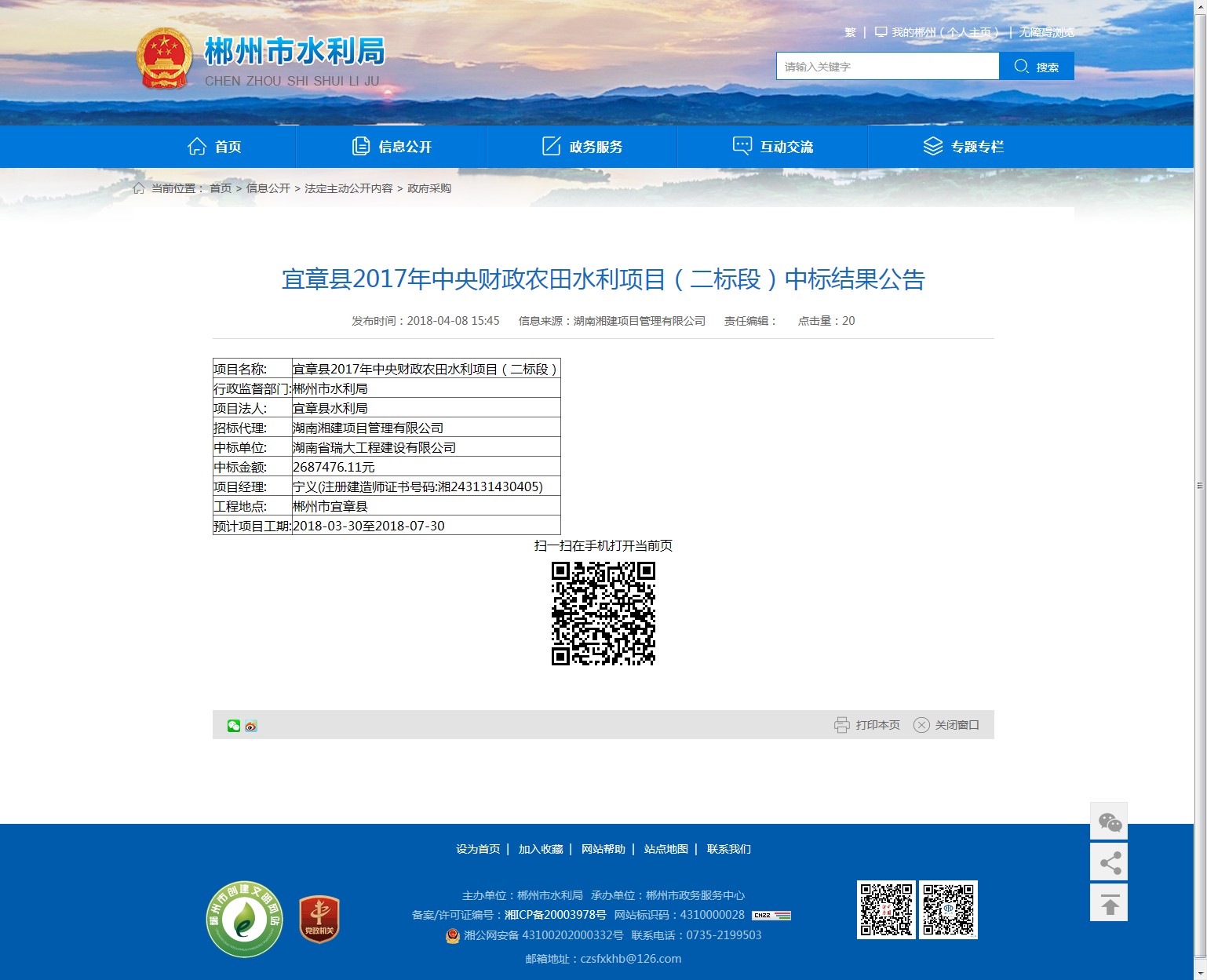Open the floating WeChat sidebar button
The image size is (1207, 980).
(1109, 822)
